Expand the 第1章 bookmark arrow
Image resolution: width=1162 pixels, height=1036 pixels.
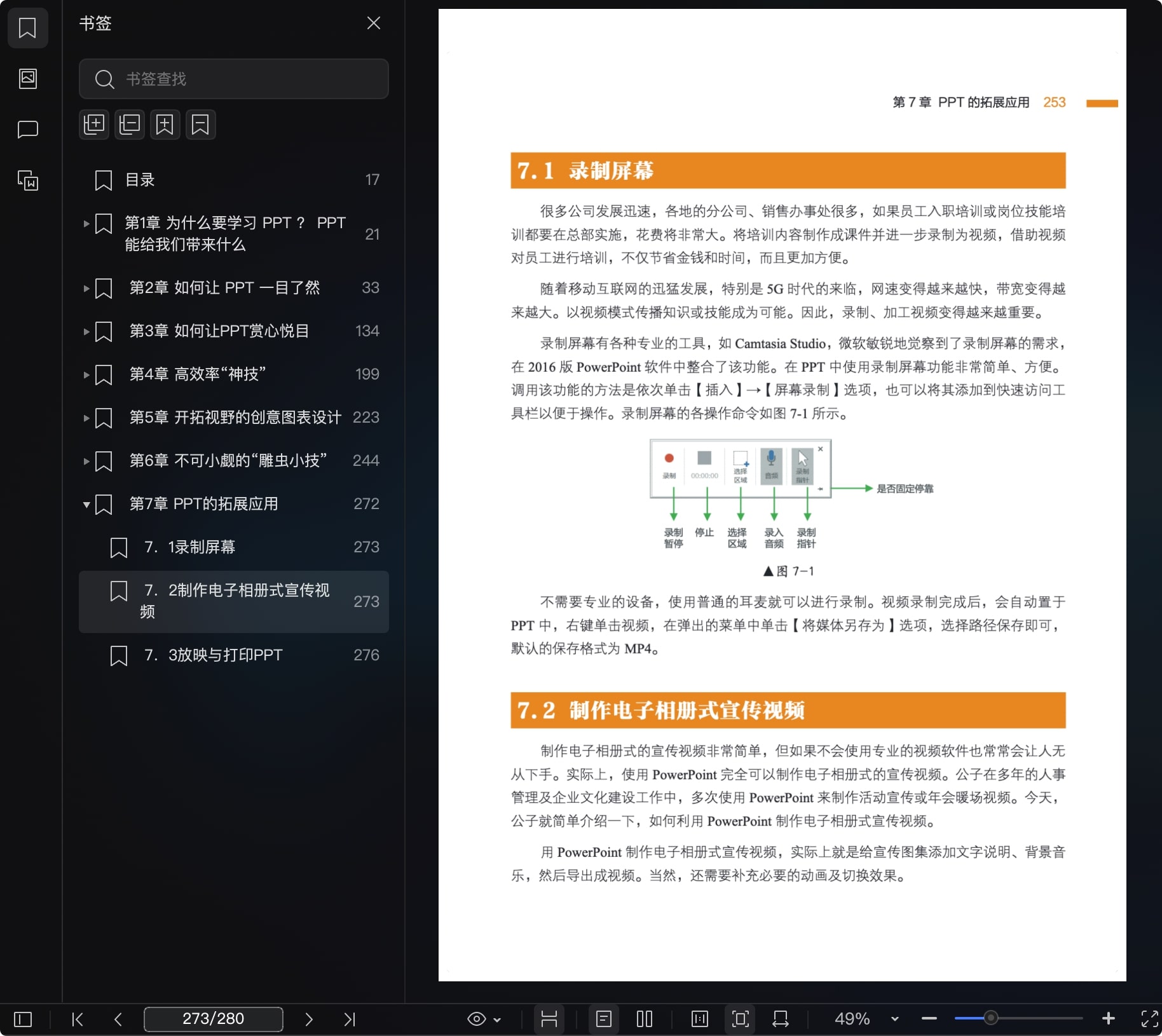pyautogui.click(x=86, y=223)
